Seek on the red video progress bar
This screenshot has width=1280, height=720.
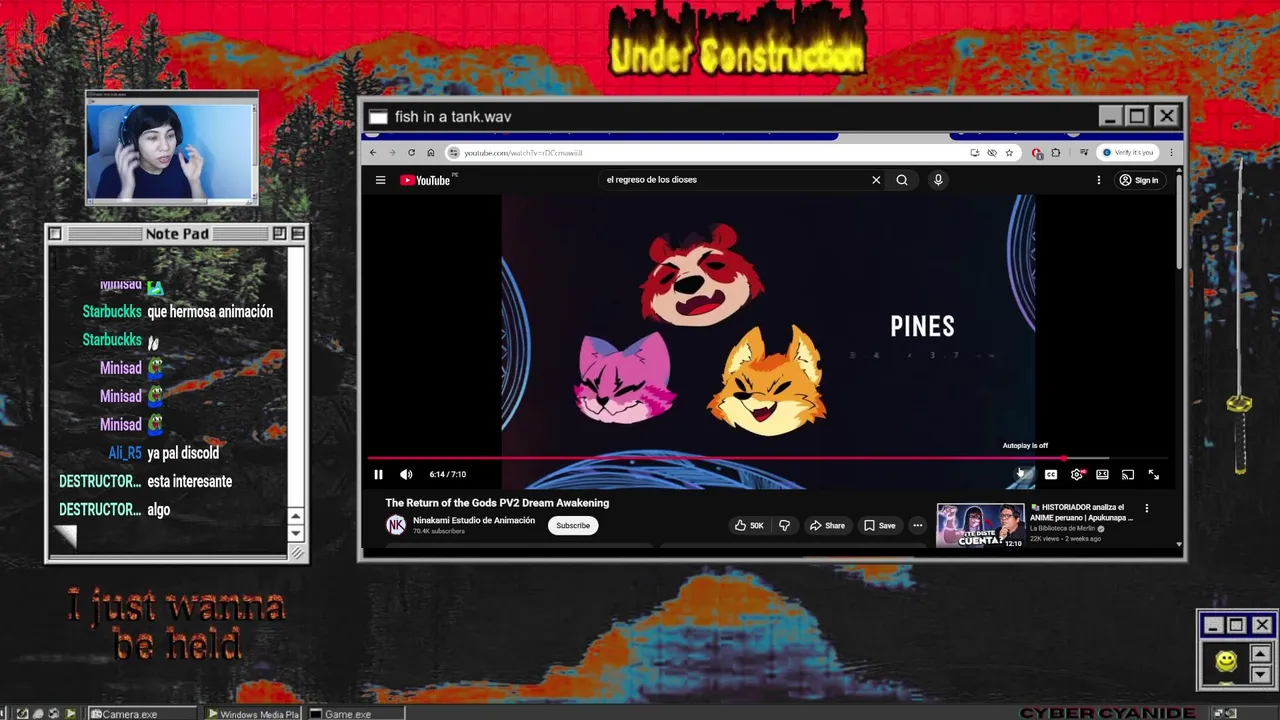pyautogui.click(x=767, y=459)
